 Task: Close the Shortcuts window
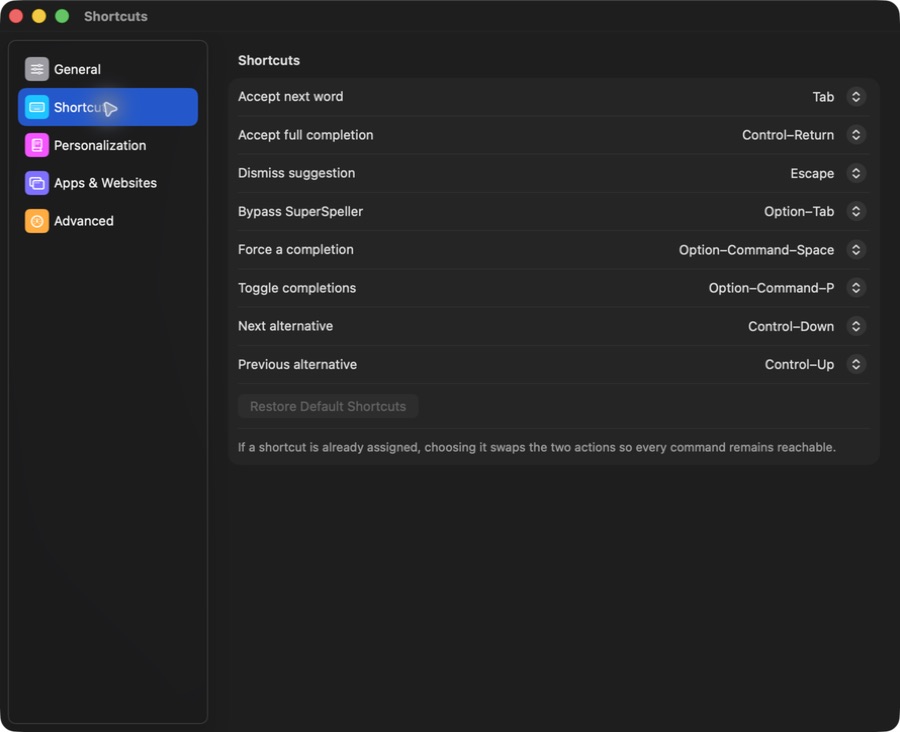pyautogui.click(x=16, y=16)
